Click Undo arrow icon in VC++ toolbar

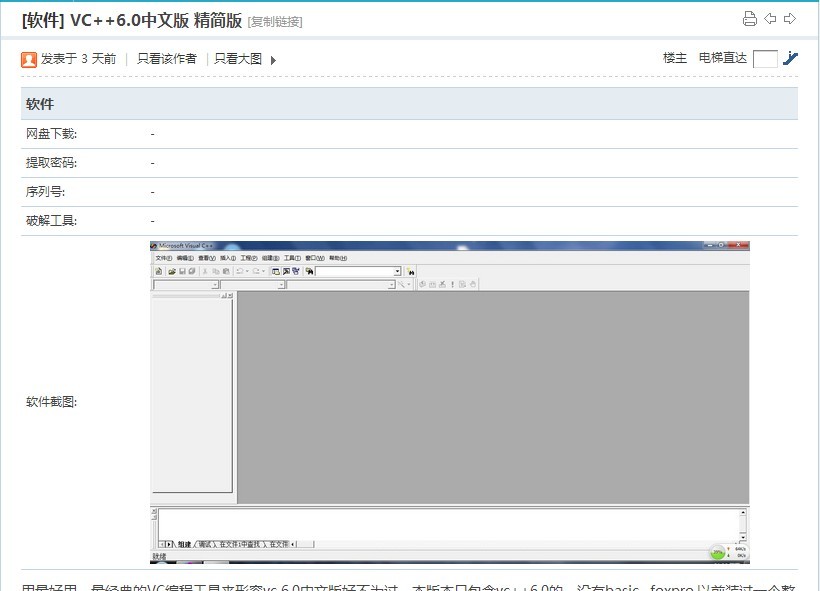(240, 271)
